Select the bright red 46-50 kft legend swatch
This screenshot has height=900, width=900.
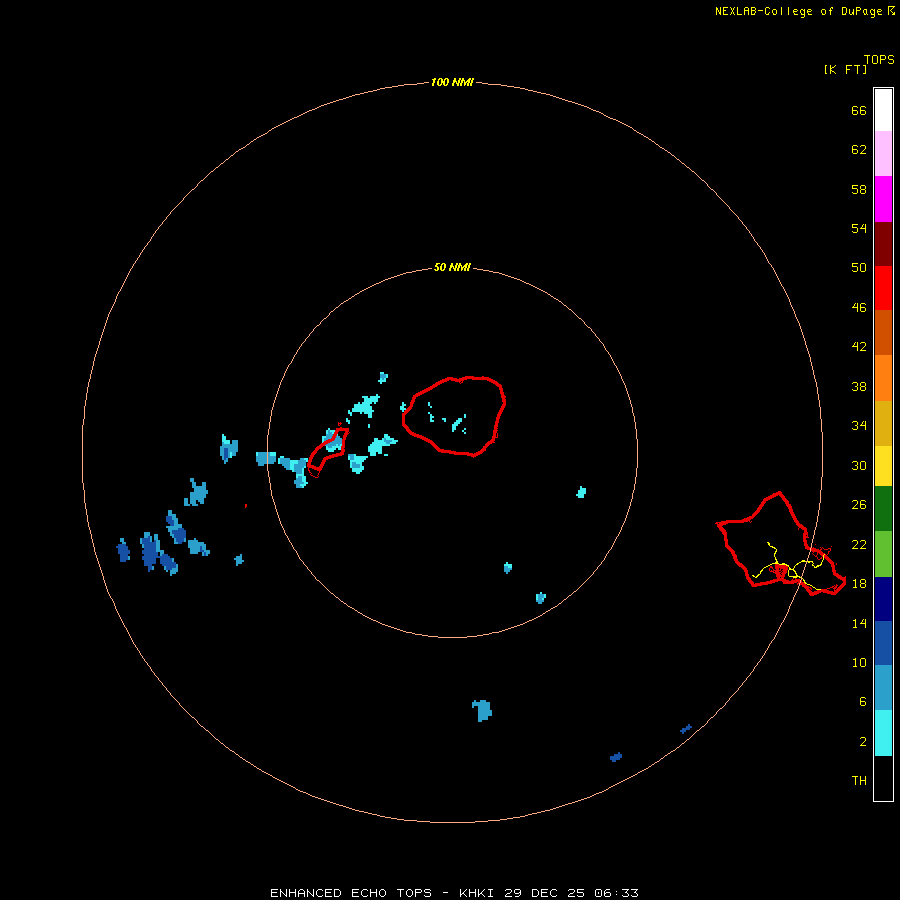[883, 288]
